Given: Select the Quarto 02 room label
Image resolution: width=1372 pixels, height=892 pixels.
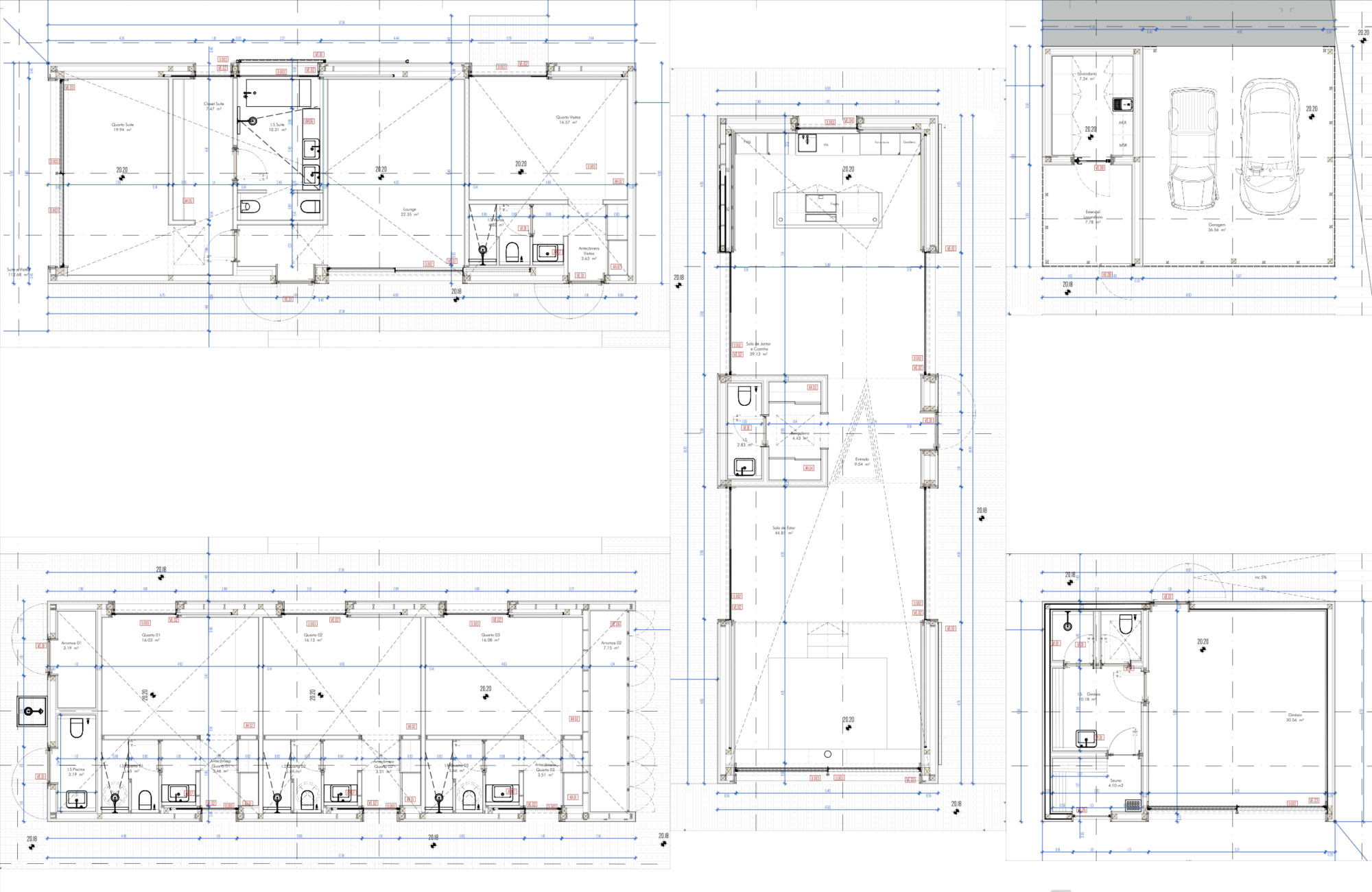Looking at the screenshot, I should tap(313, 637).
